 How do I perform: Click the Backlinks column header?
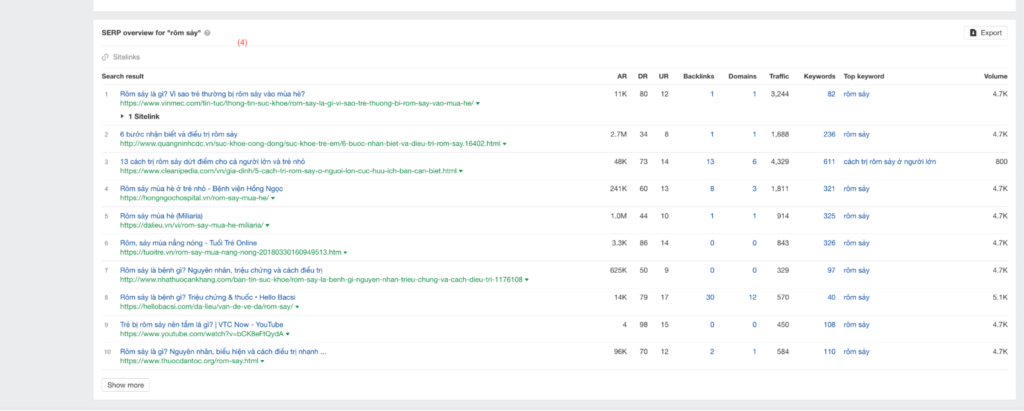699,76
